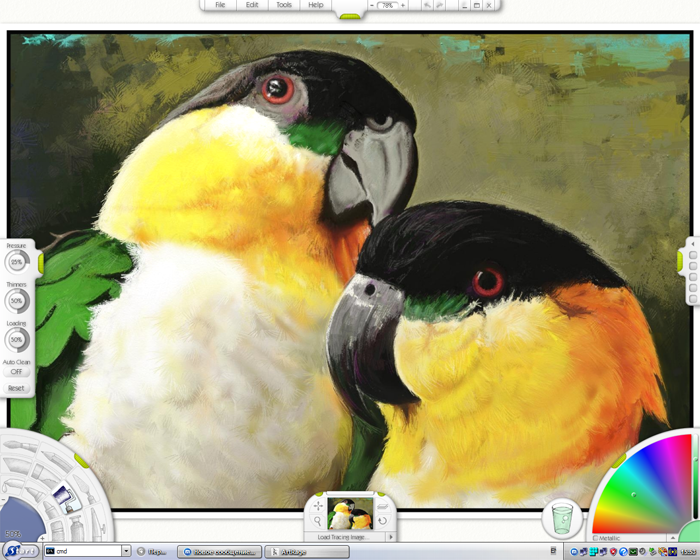Screen dimensions: 700x560
Task: Click the water glass brush cleaner
Action: (562, 518)
